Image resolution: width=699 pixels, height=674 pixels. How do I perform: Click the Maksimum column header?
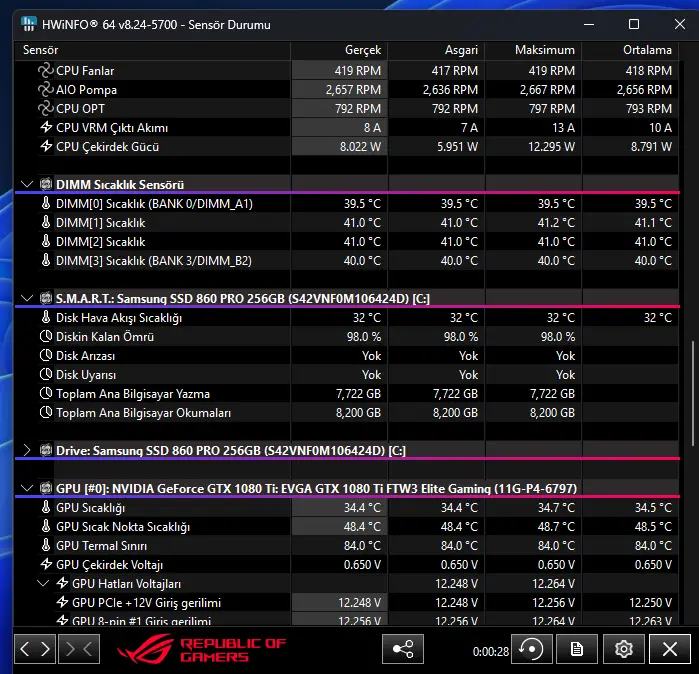[533, 50]
